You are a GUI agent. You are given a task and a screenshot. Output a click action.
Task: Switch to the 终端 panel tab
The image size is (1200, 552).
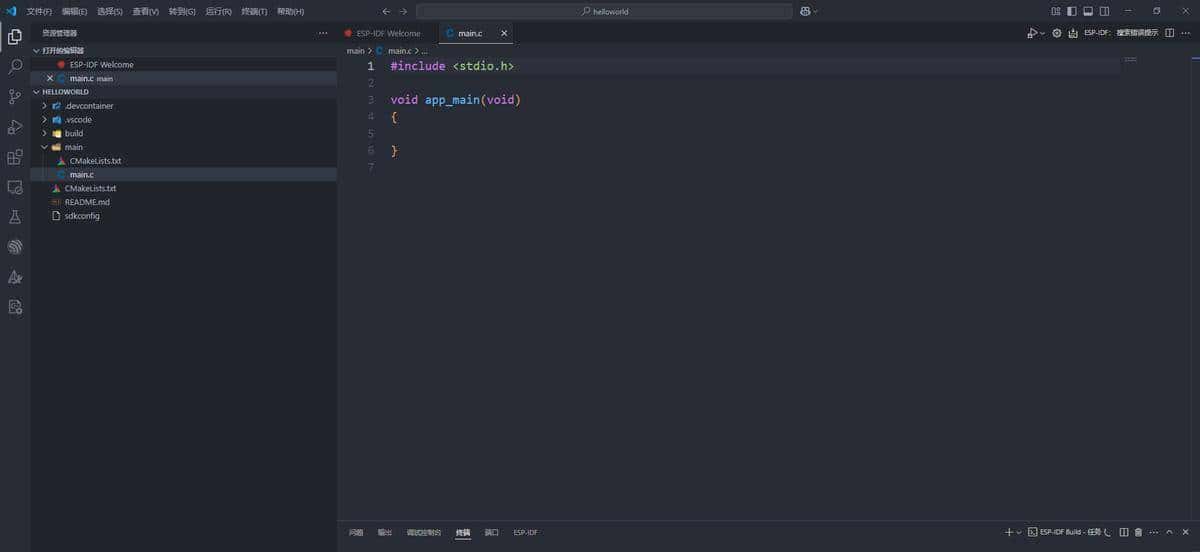463,532
